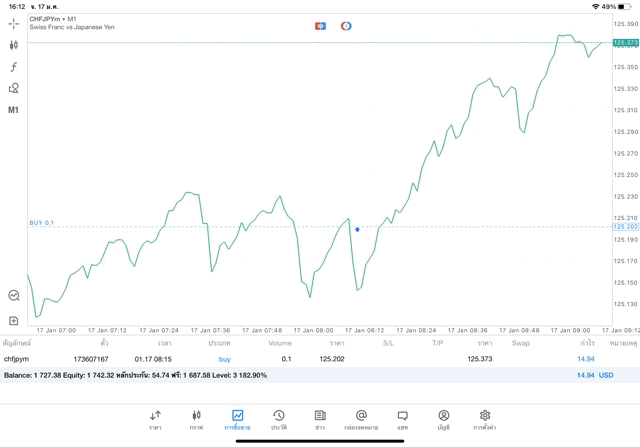Open the Mailbox (กล่องจดหมาย) tab
Image resolution: width=640 pixels, height=447 pixels.
click(361, 420)
